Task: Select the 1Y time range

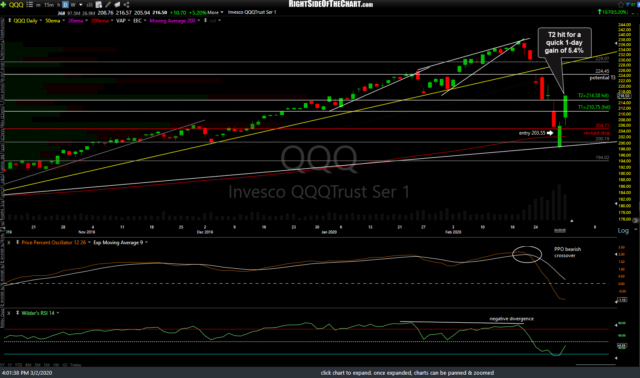Action: pyautogui.click(x=10, y=365)
